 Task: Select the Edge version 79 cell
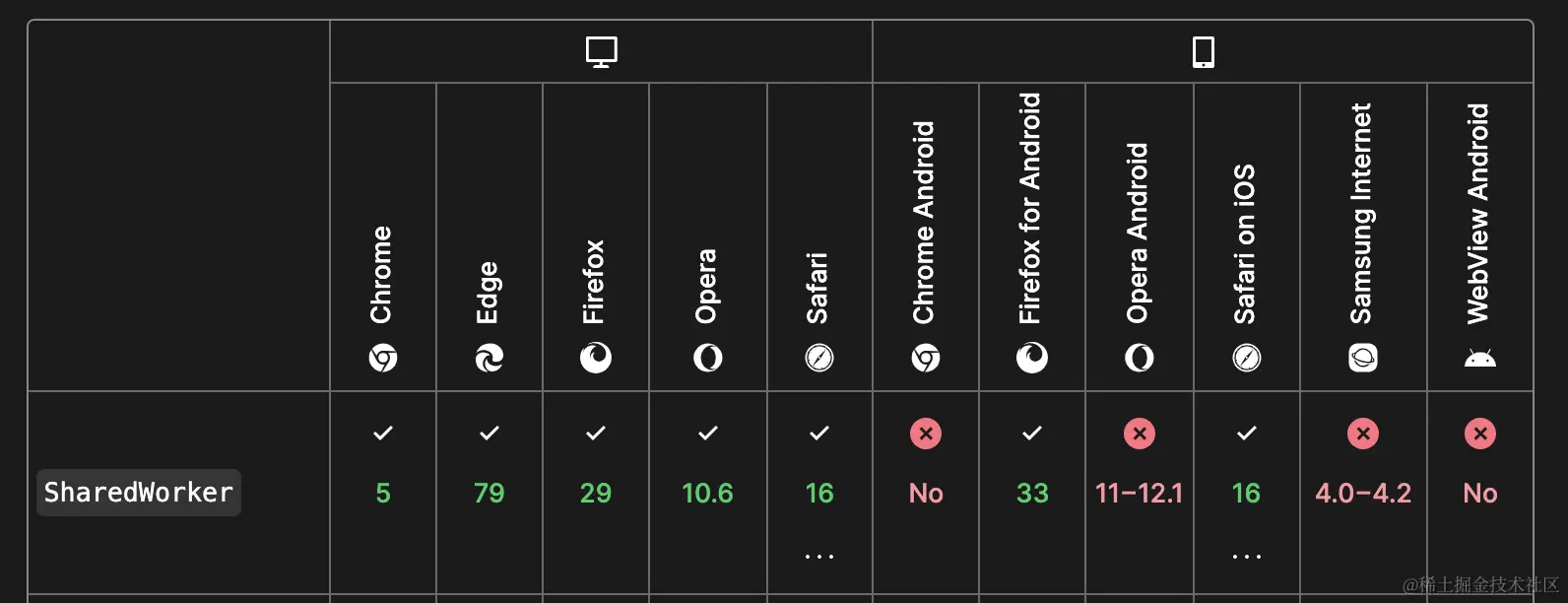490,493
